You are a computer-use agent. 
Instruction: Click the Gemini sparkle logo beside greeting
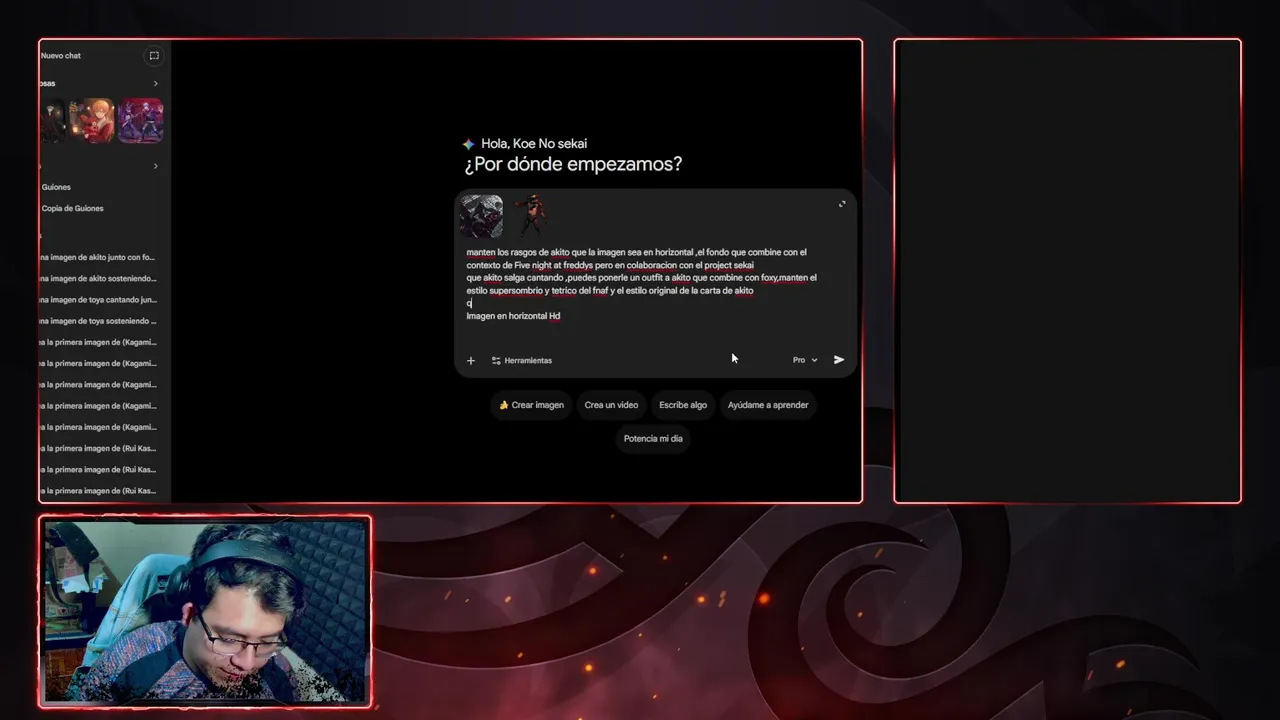468,144
